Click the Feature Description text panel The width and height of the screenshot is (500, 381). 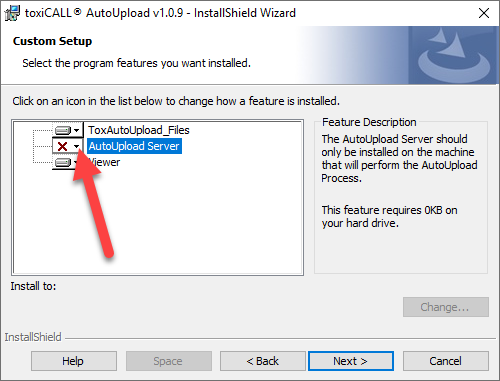click(401, 197)
